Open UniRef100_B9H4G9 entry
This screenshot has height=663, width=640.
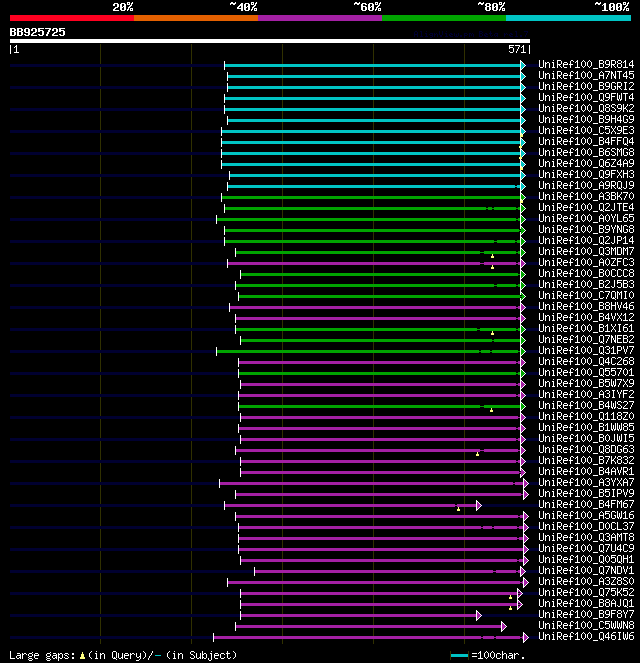point(586,120)
